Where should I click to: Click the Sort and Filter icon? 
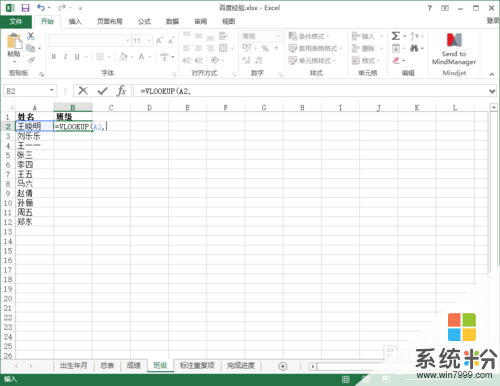414,36
